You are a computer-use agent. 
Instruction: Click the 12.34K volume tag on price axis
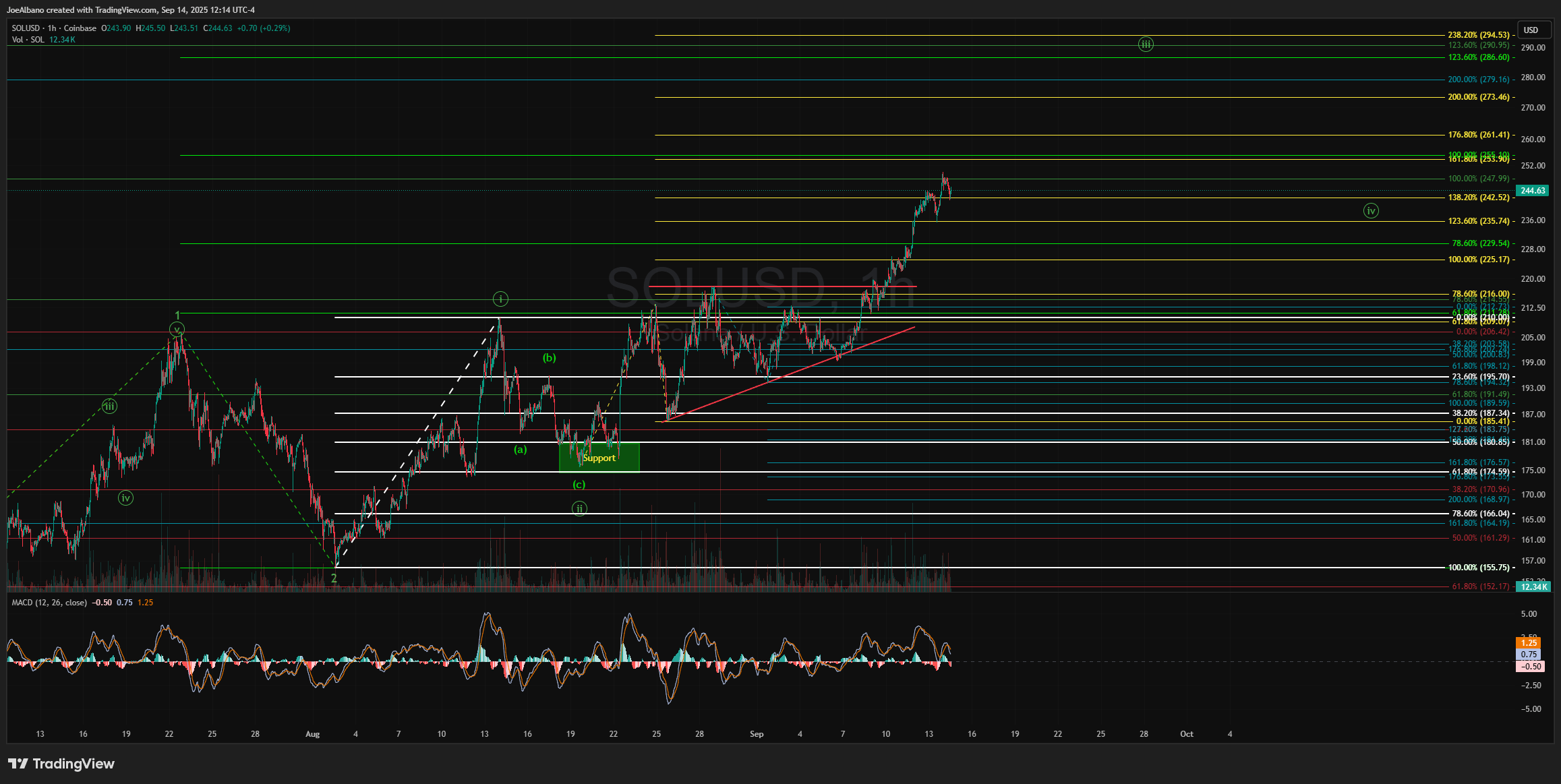pos(1534,587)
